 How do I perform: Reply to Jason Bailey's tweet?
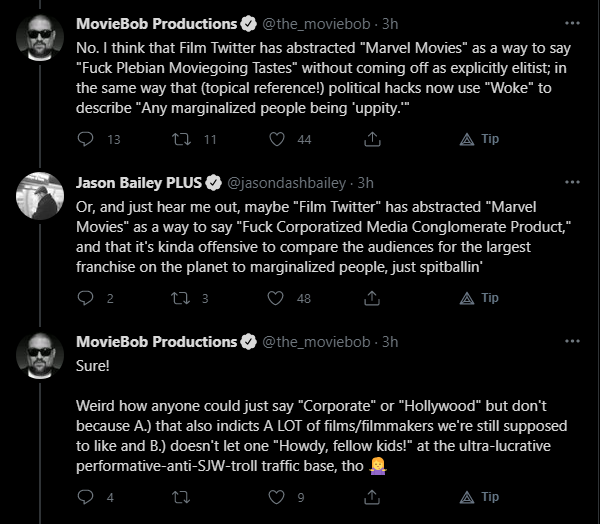85,298
